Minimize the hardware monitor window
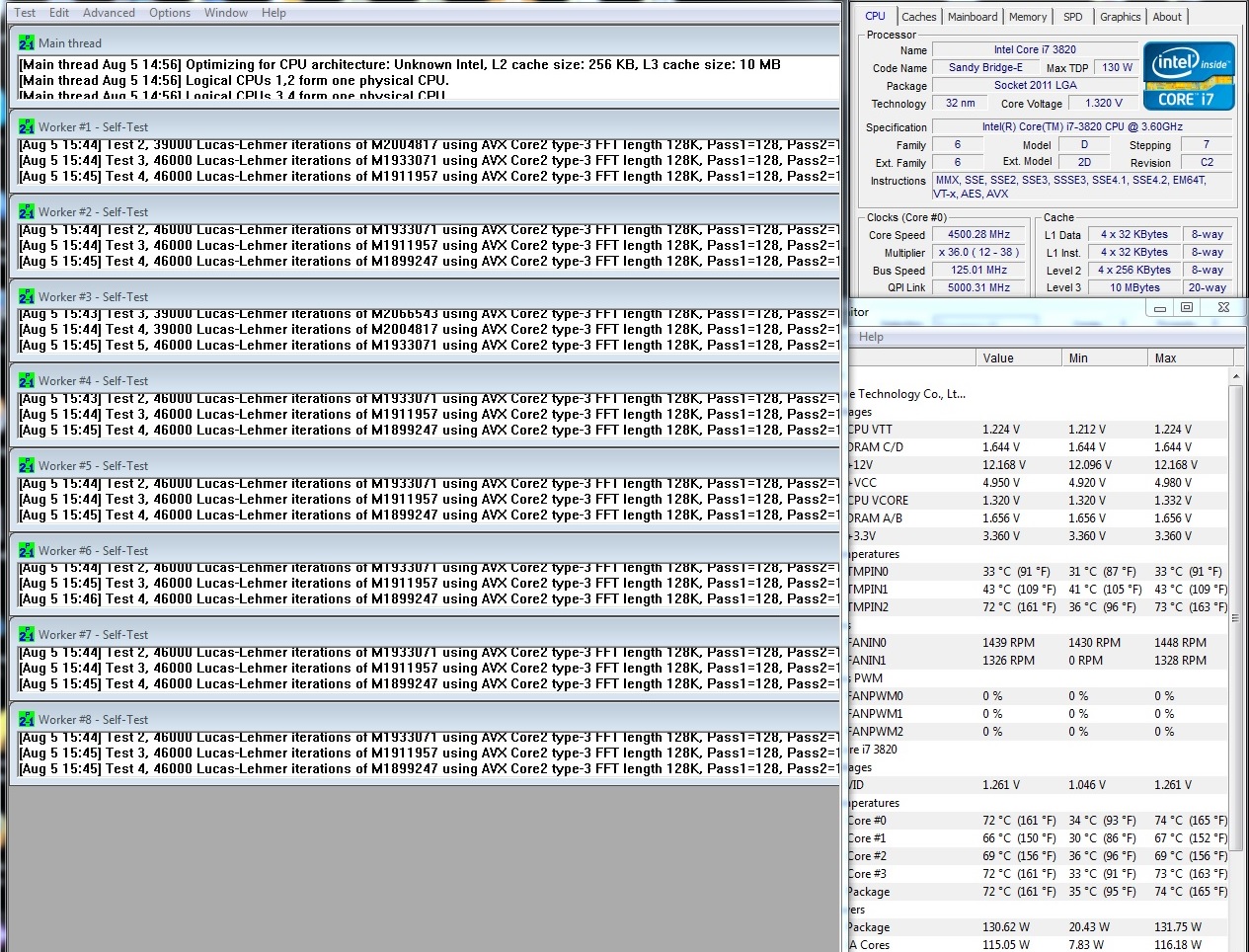The height and width of the screenshot is (952, 1249). click(1160, 308)
